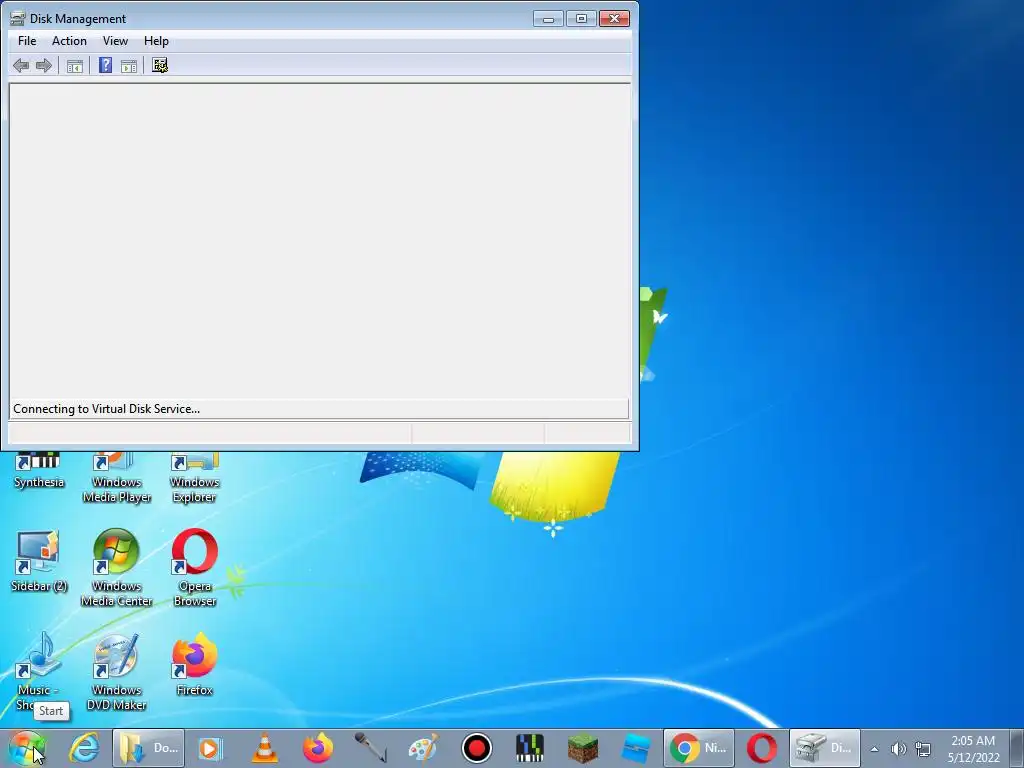
Task: Open the File menu
Action: click(27, 40)
